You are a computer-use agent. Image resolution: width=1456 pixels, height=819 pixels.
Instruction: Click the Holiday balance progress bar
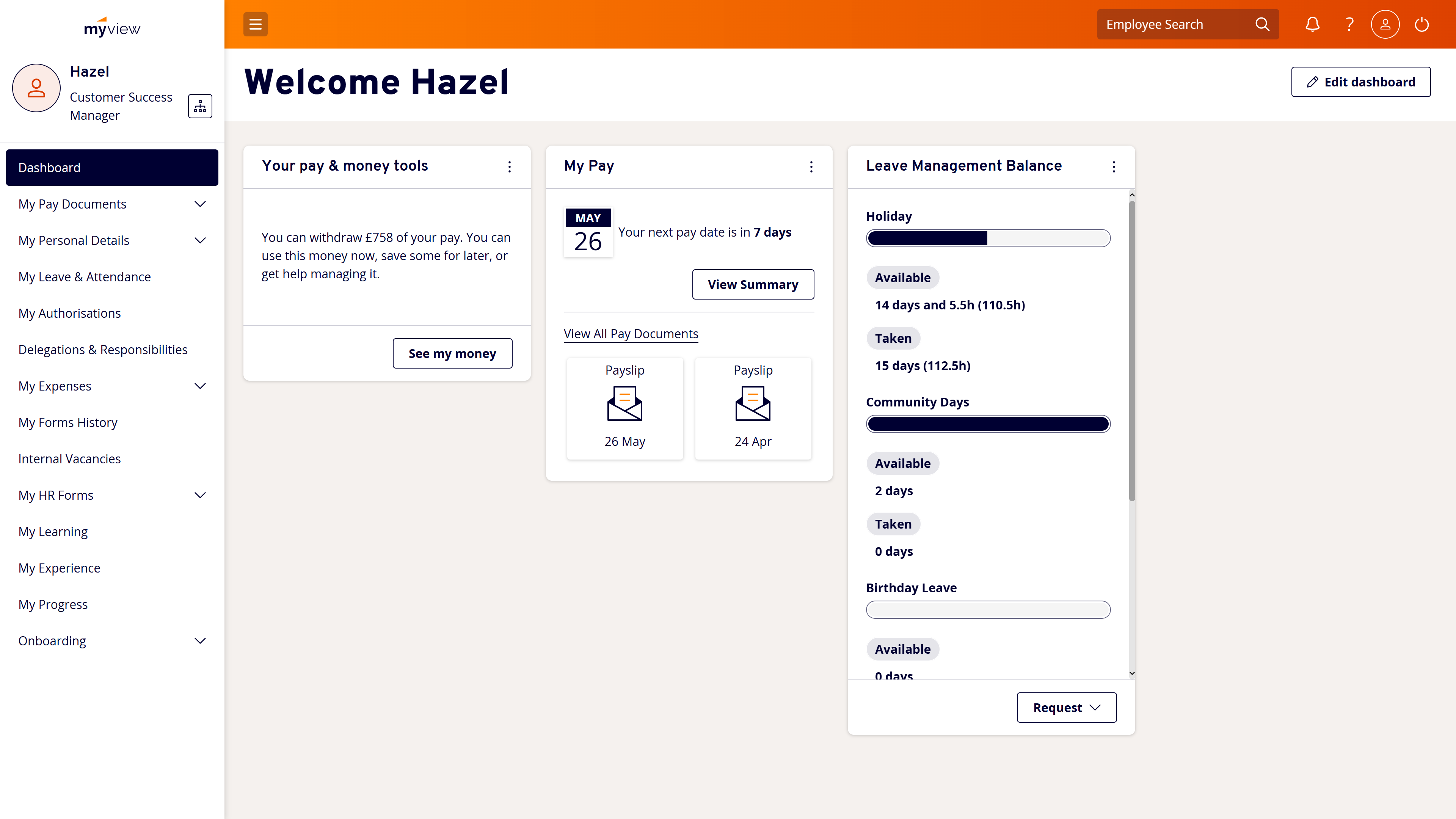pyautogui.click(x=988, y=238)
